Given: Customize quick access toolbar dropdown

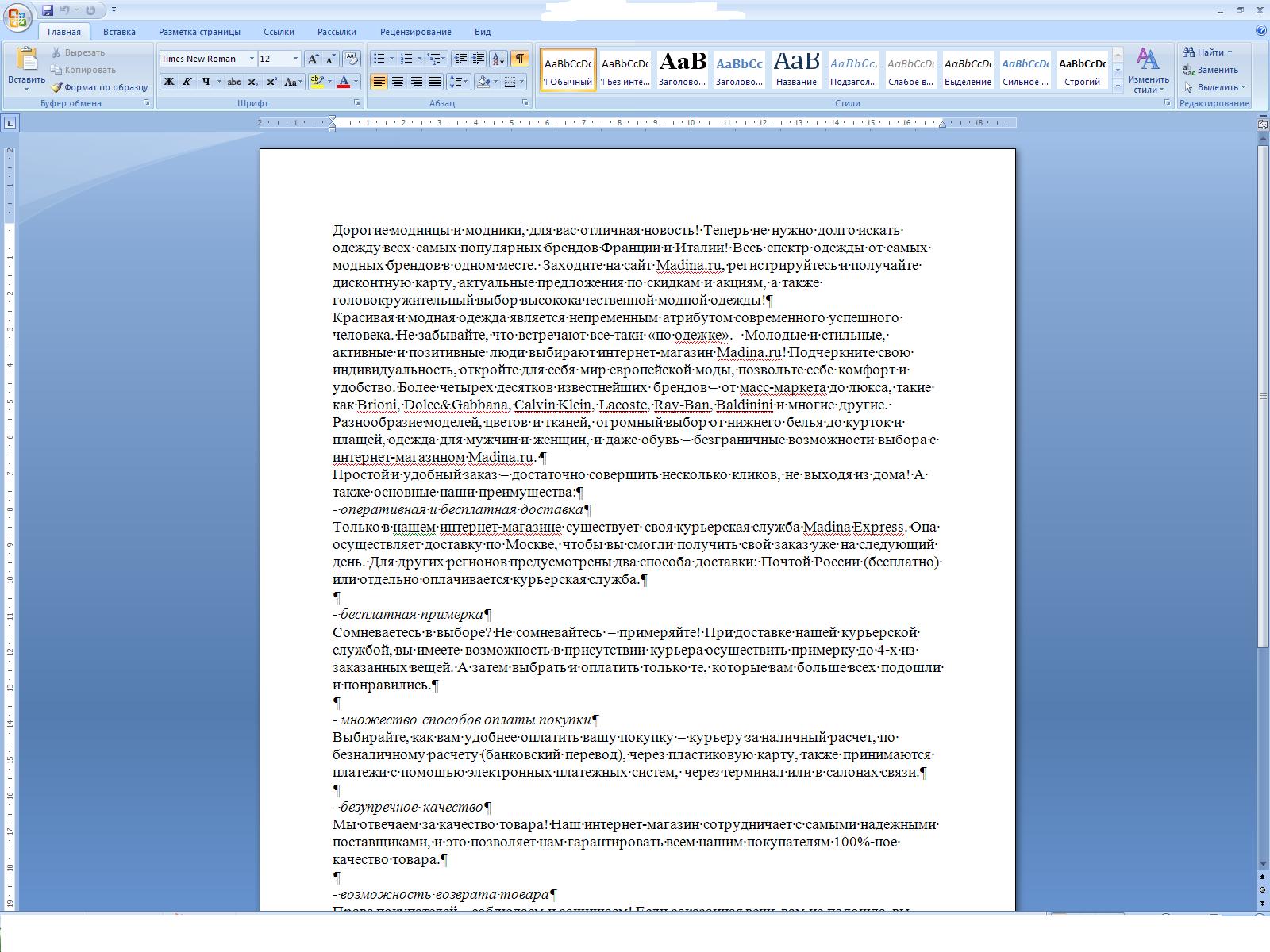Looking at the screenshot, I should click(x=114, y=10).
